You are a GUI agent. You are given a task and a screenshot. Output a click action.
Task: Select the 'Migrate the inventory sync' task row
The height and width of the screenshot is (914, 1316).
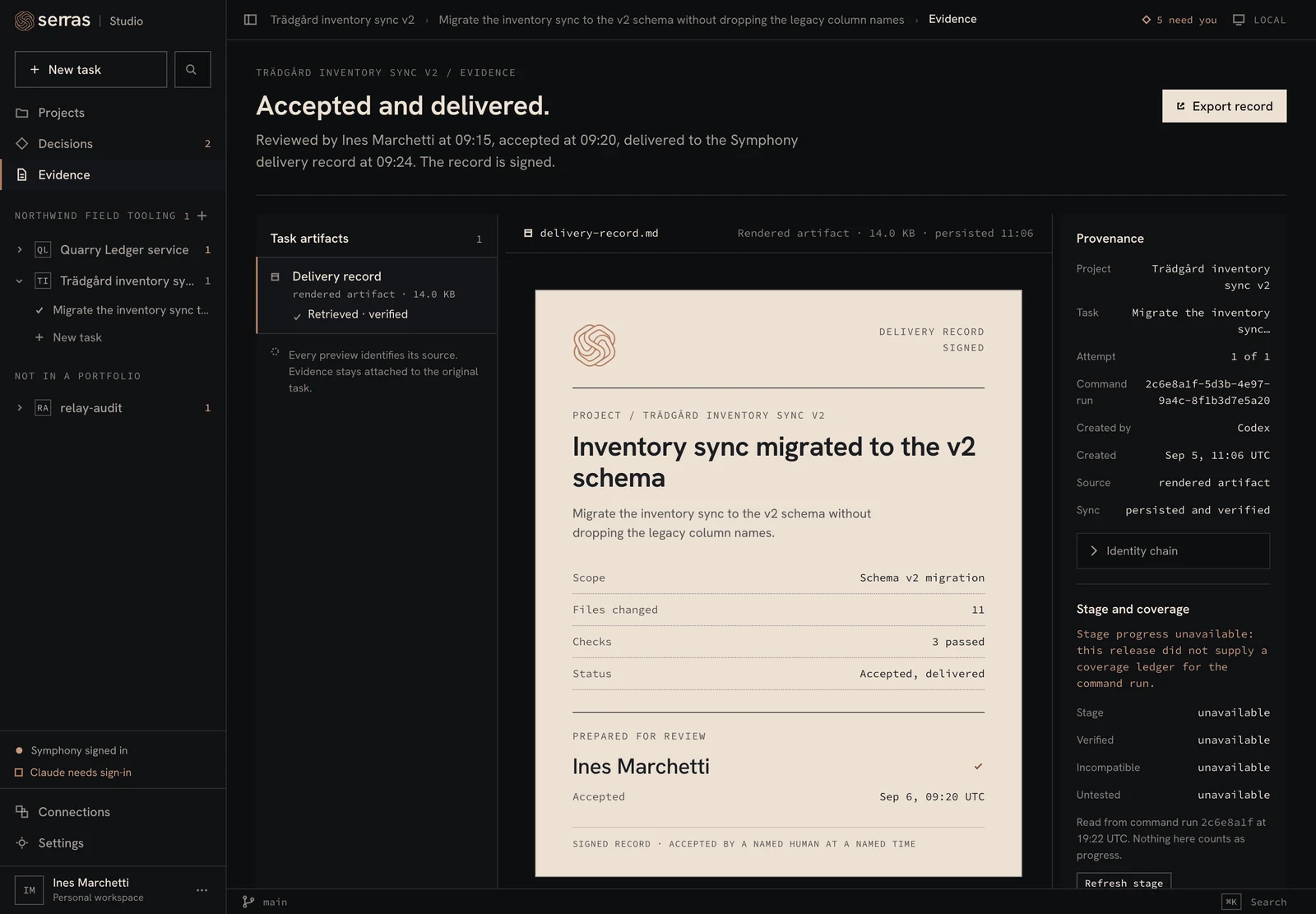tap(122, 310)
